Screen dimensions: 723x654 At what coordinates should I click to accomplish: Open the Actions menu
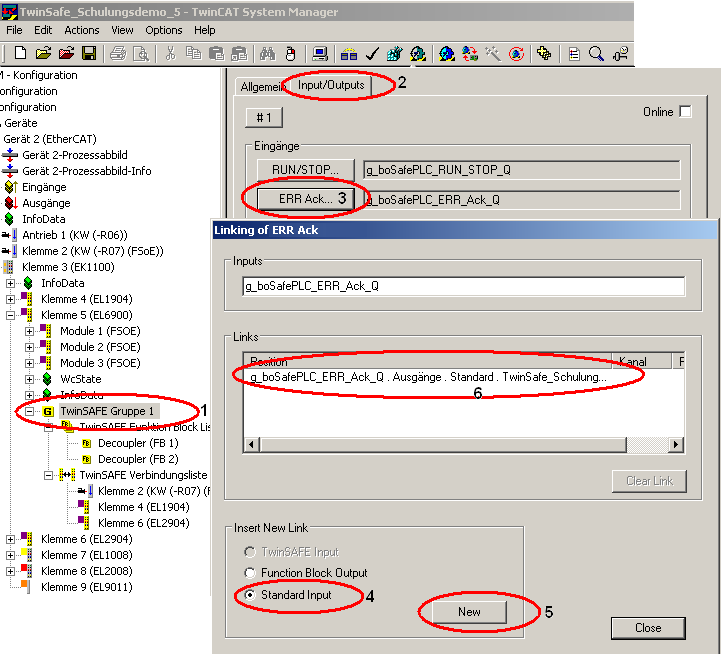(x=82, y=30)
